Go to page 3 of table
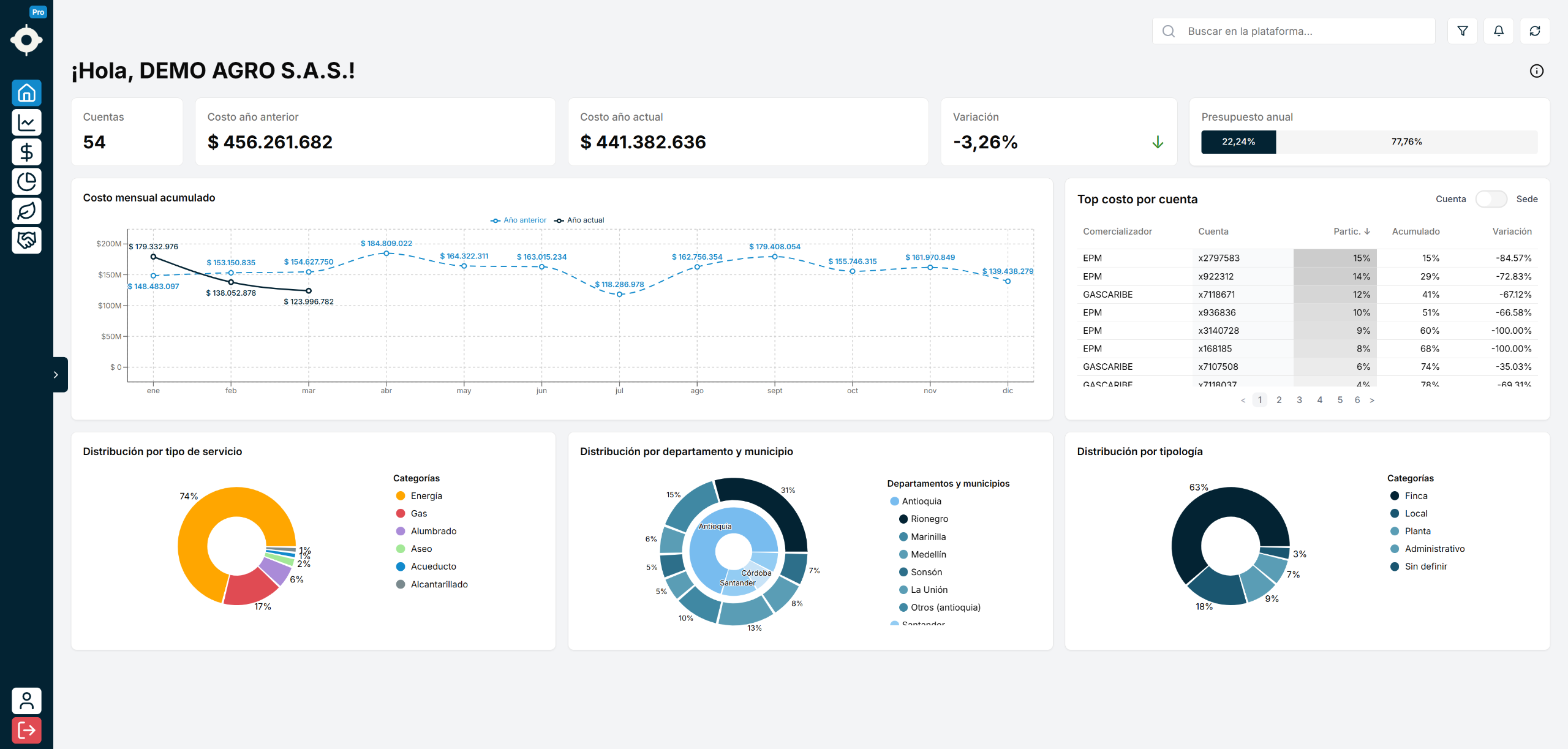 (1299, 400)
